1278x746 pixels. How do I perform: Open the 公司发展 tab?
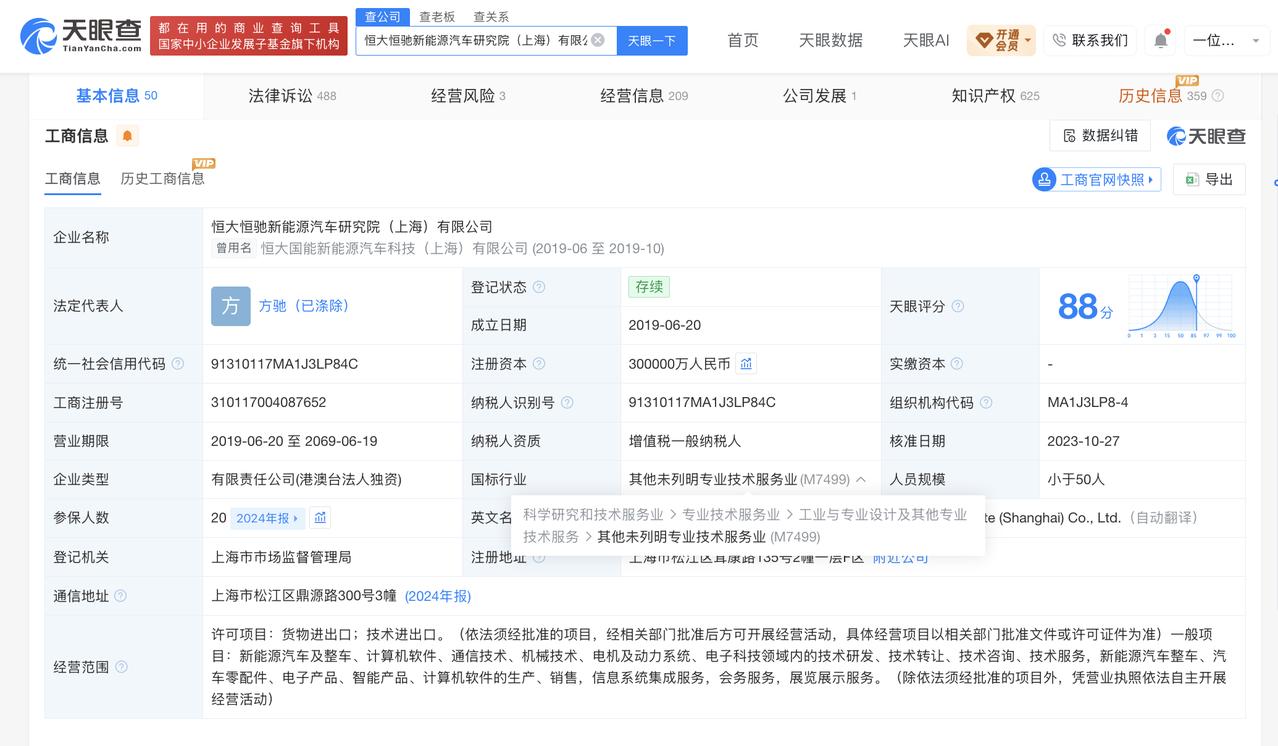point(819,96)
